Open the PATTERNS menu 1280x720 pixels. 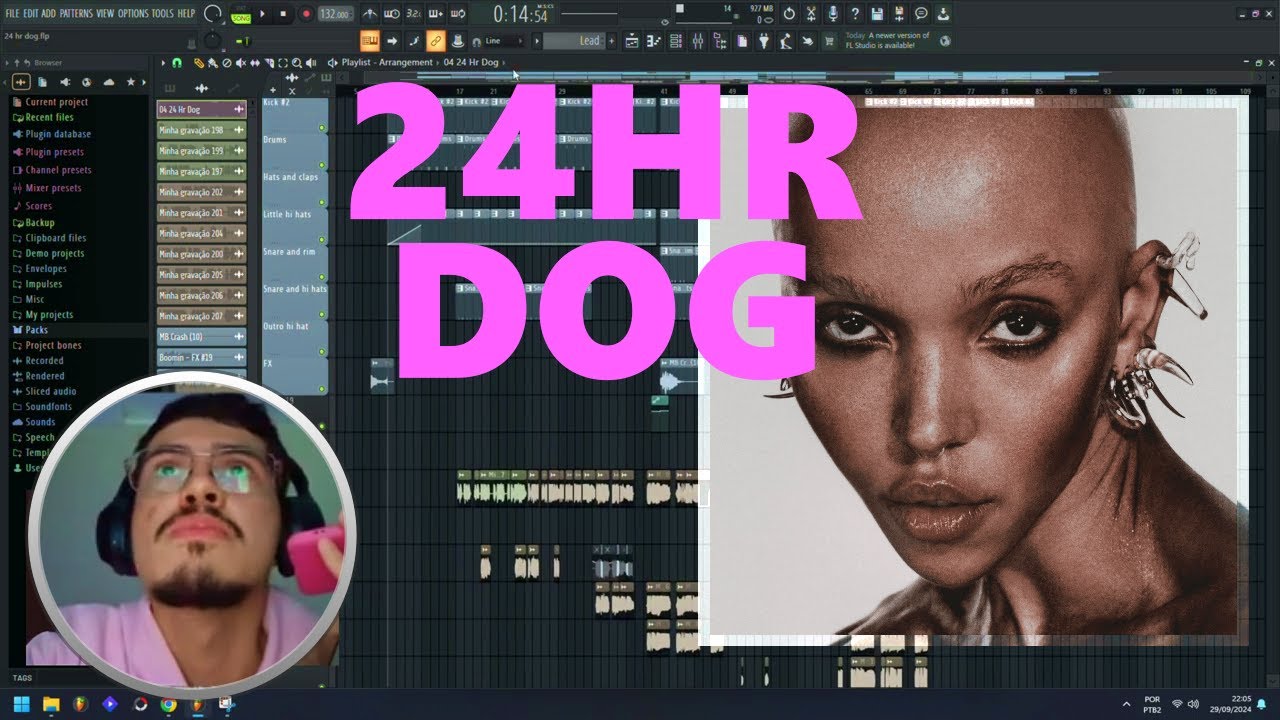tap(76, 14)
